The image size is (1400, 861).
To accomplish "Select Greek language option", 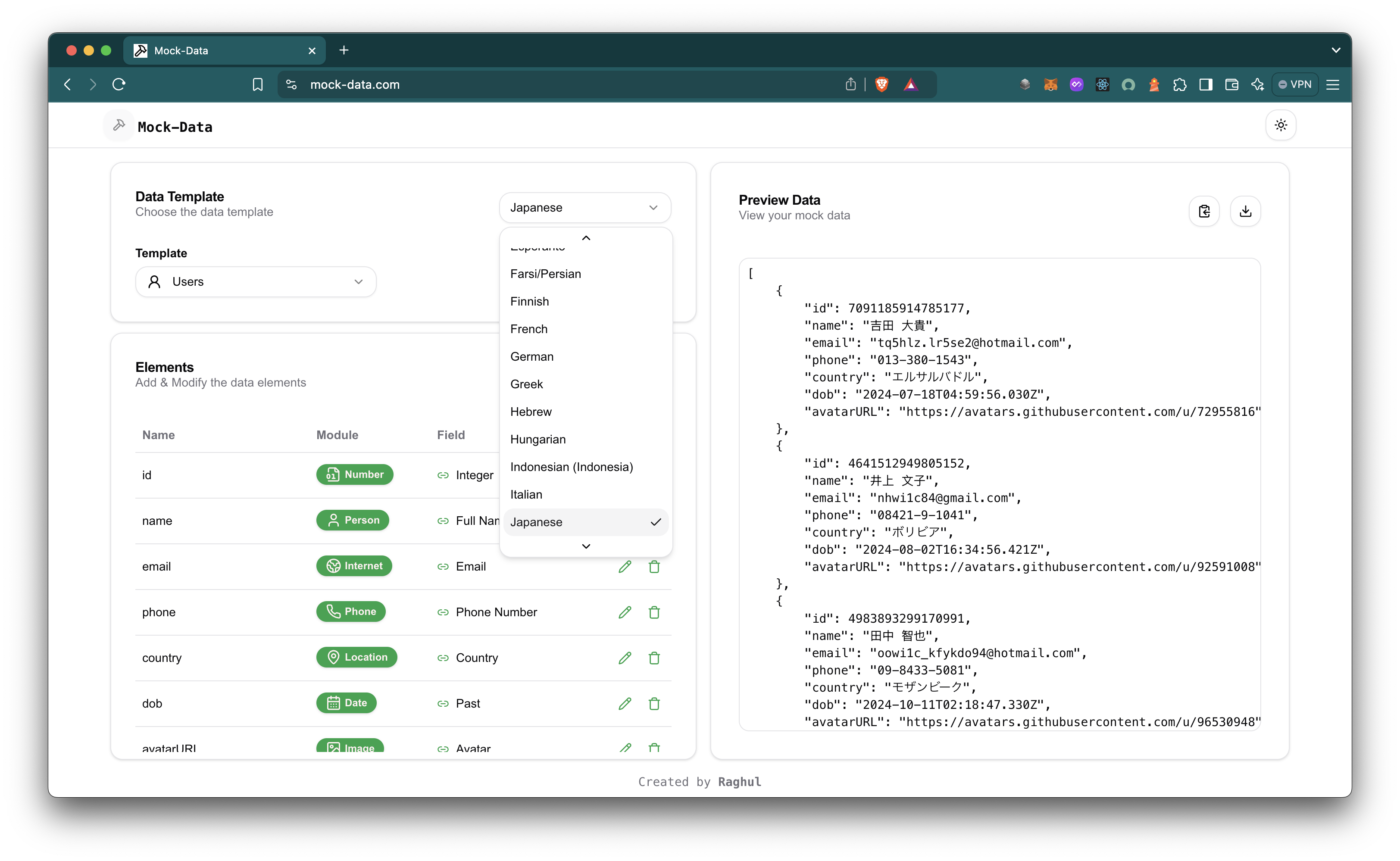I will coord(585,384).
